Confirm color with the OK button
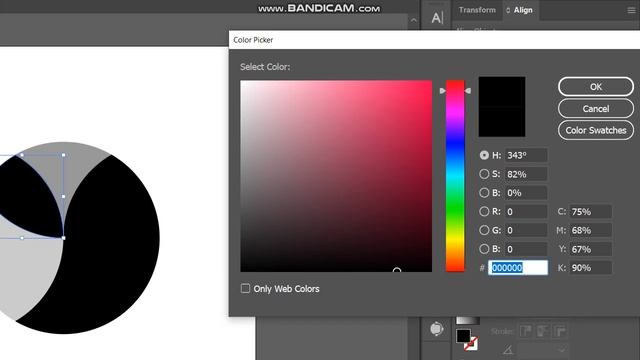 click(x=596, y=87)
